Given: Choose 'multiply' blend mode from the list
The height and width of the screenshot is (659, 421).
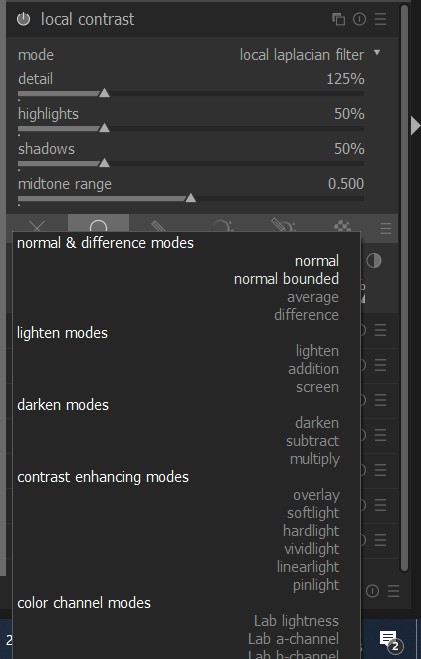Looking at the screenshot, I should [315, 459].
